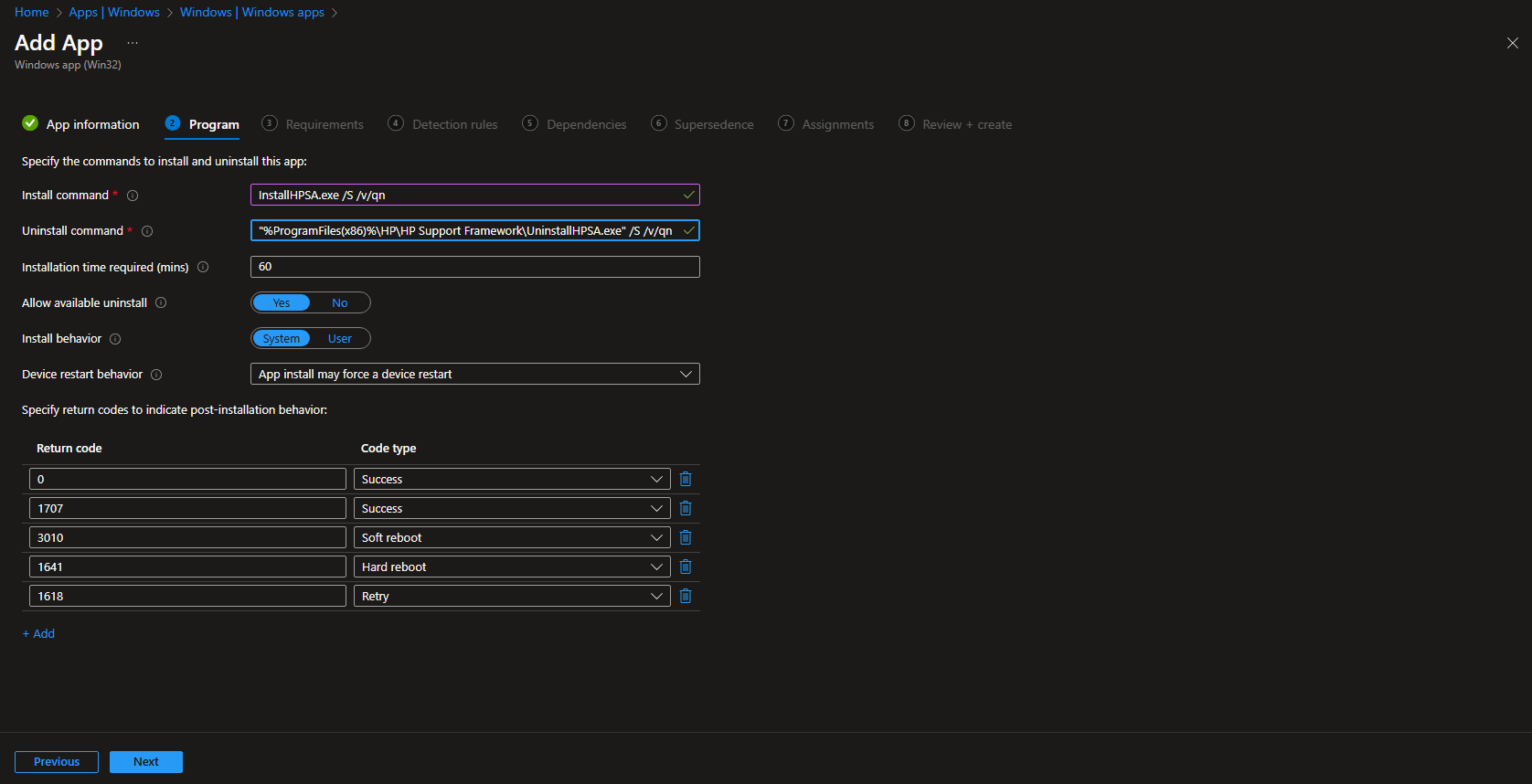Set Install behavior to User
1532x784 pixels.
coord(339,339)
